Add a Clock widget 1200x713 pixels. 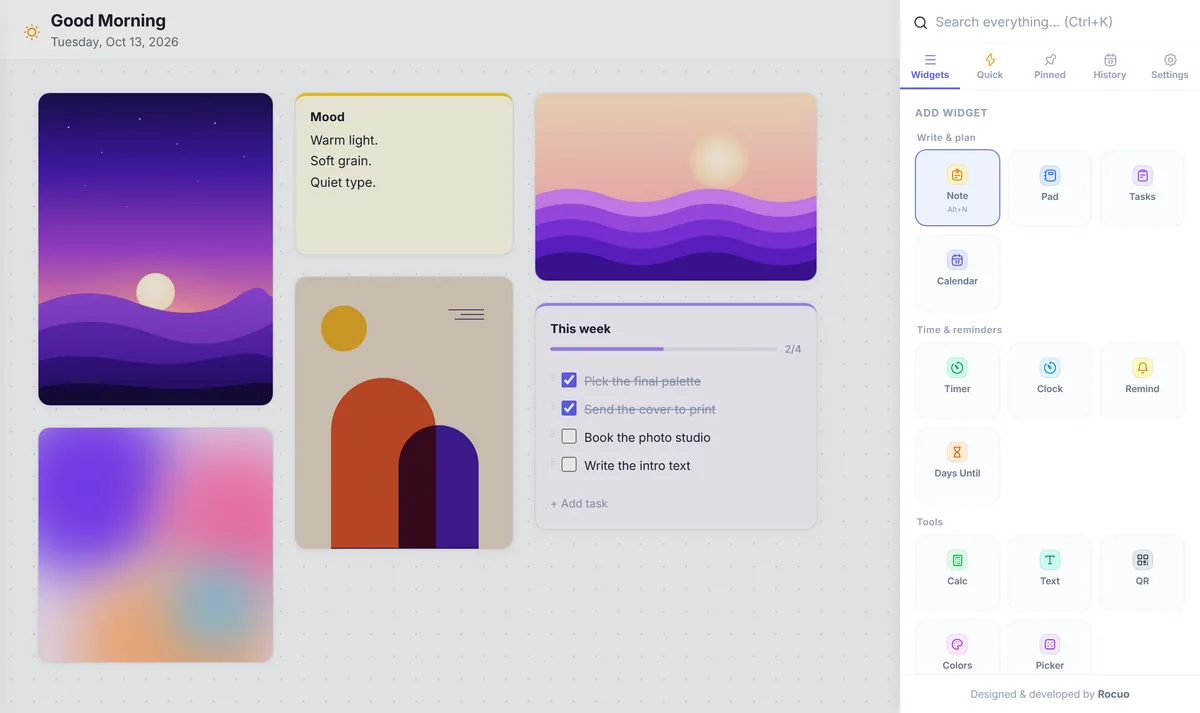point(1049,380)
